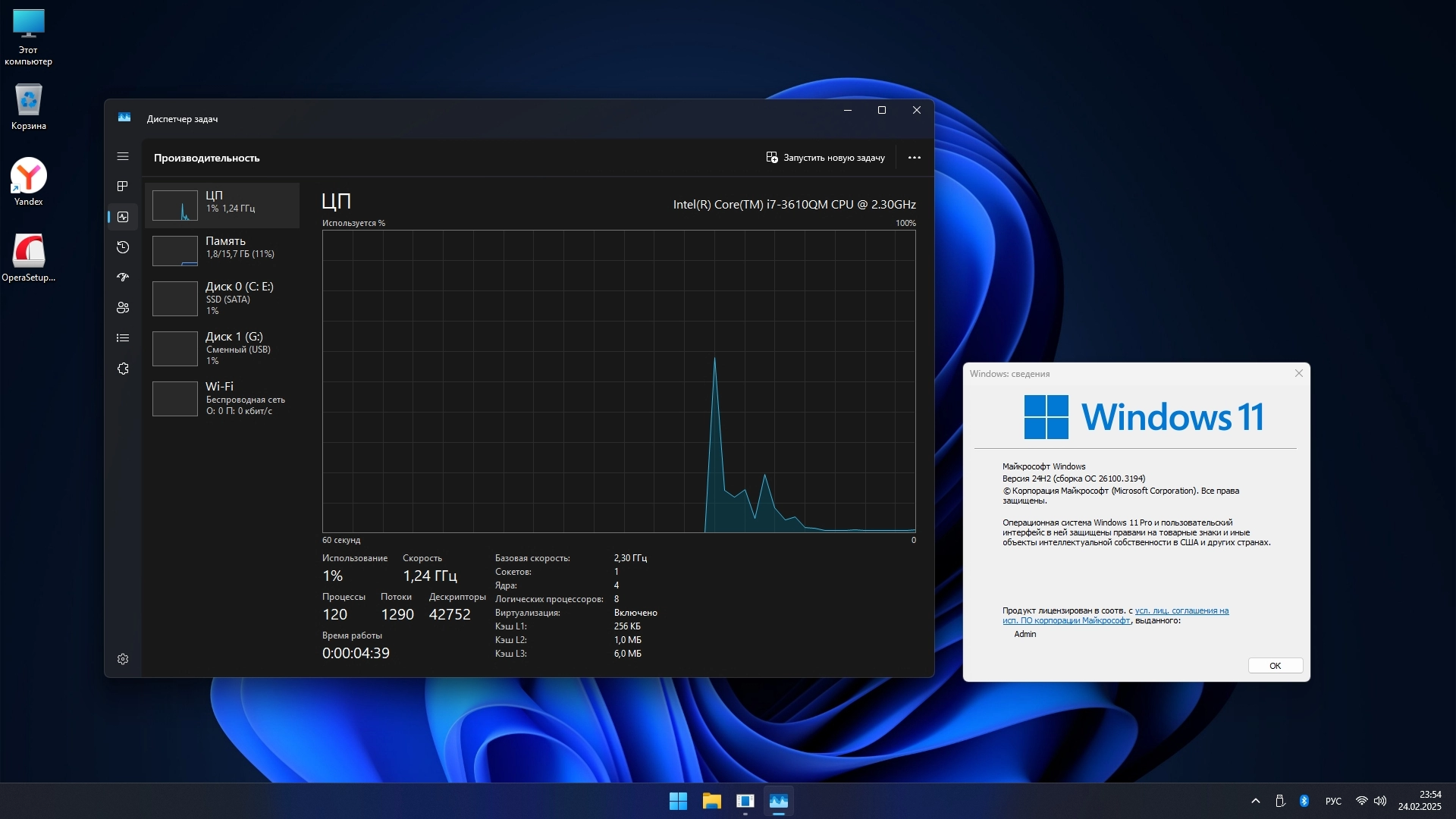This screenshot has width=1456, height=819.
Task: Click Run new task button
Action: (825, 158)
